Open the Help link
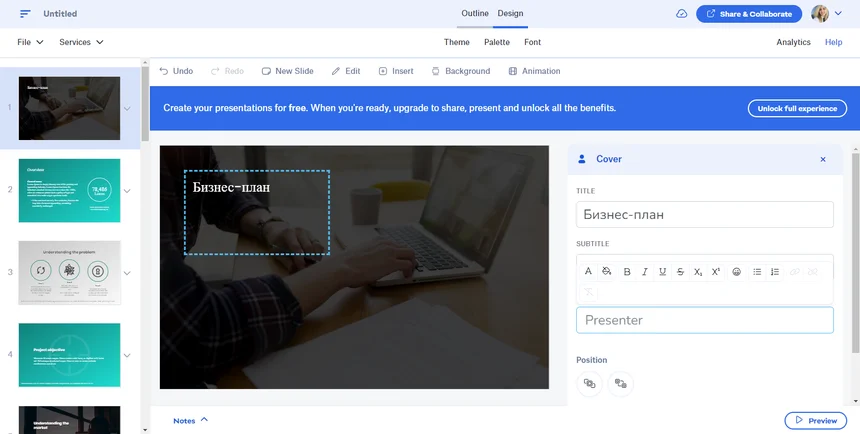Screen dimensions: 860x434 833,42
